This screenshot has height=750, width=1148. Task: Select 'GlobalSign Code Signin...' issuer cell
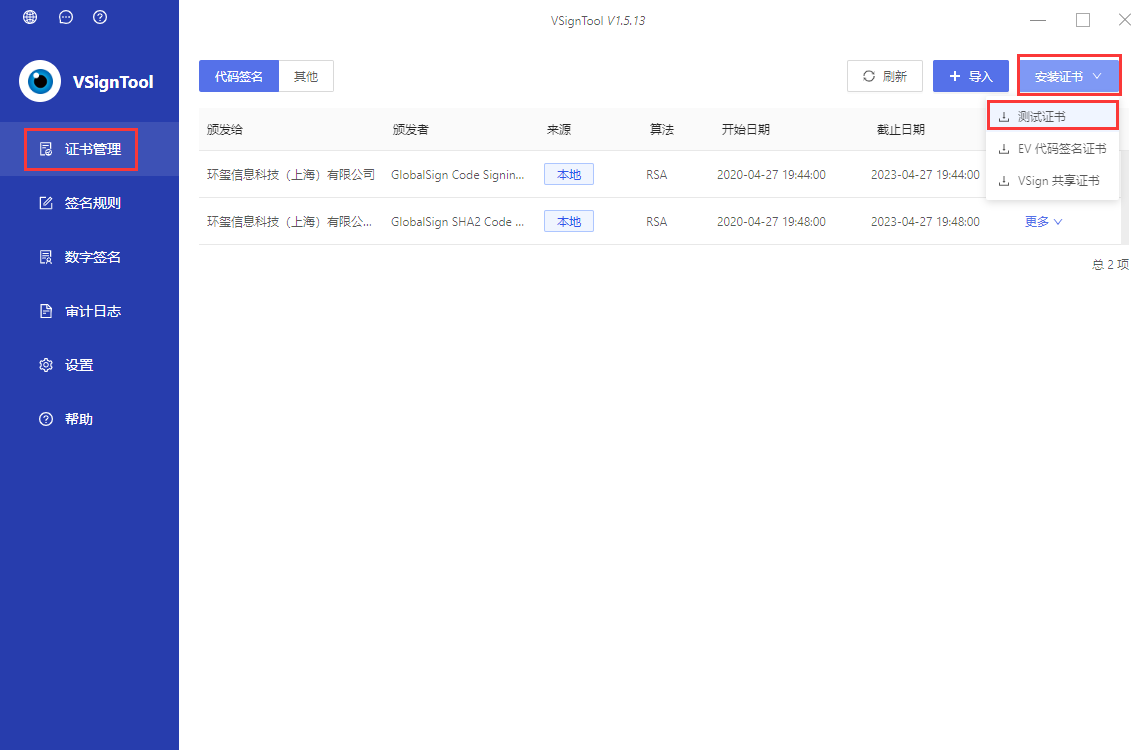click(x=458, y=175)
